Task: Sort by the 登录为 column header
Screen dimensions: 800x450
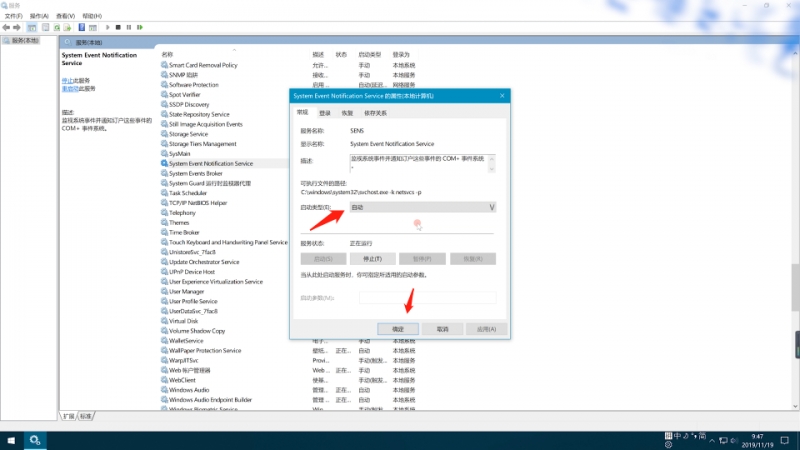Action: click(x=401, y=55)
